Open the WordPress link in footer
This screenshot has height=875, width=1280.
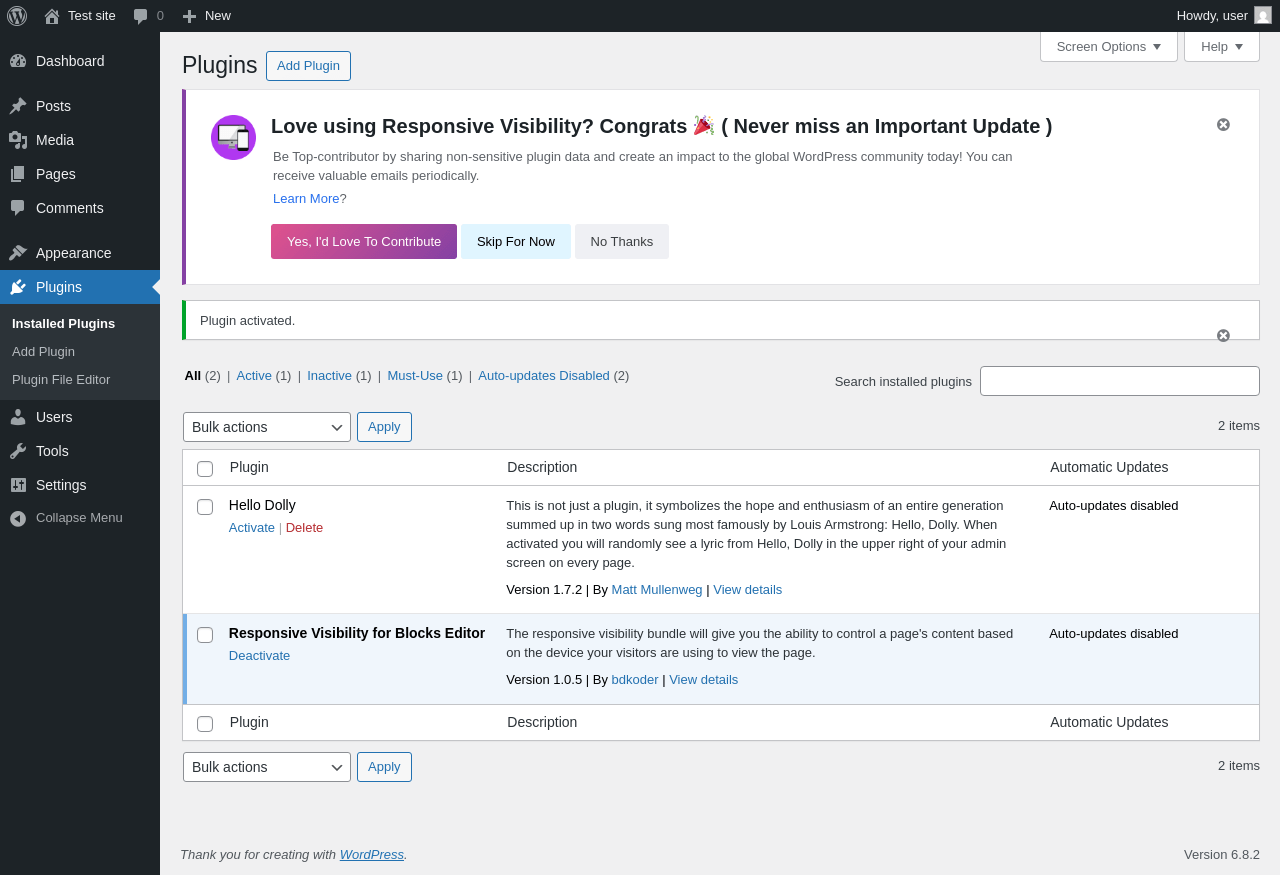pos(371,854)
